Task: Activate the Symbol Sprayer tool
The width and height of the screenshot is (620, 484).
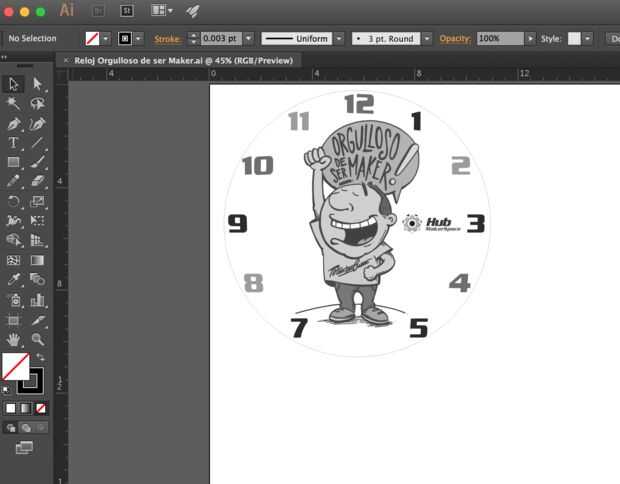Action: (x=13, y=300)
